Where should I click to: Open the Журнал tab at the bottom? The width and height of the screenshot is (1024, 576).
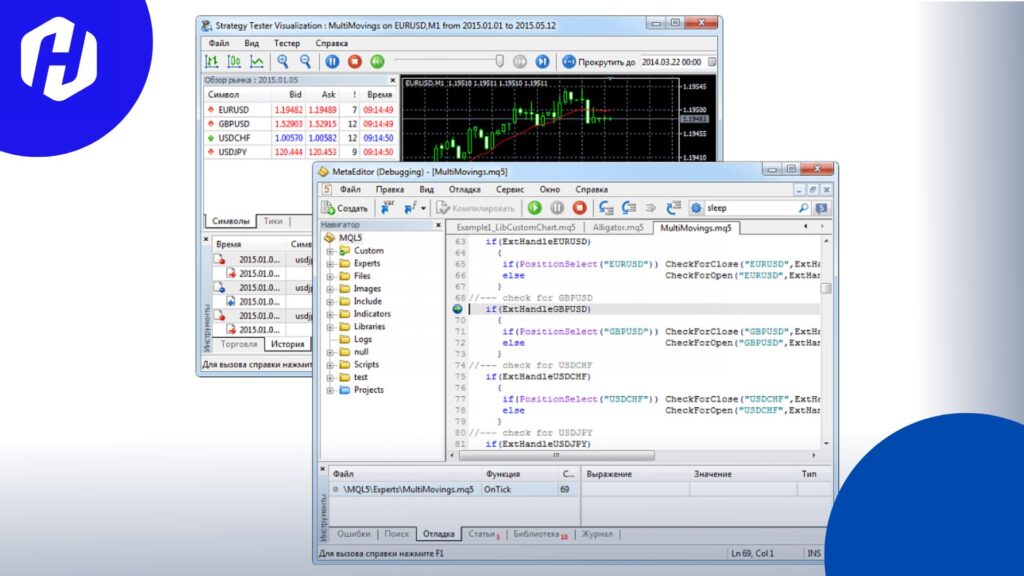pyautogui.click(x=598, y=534)
